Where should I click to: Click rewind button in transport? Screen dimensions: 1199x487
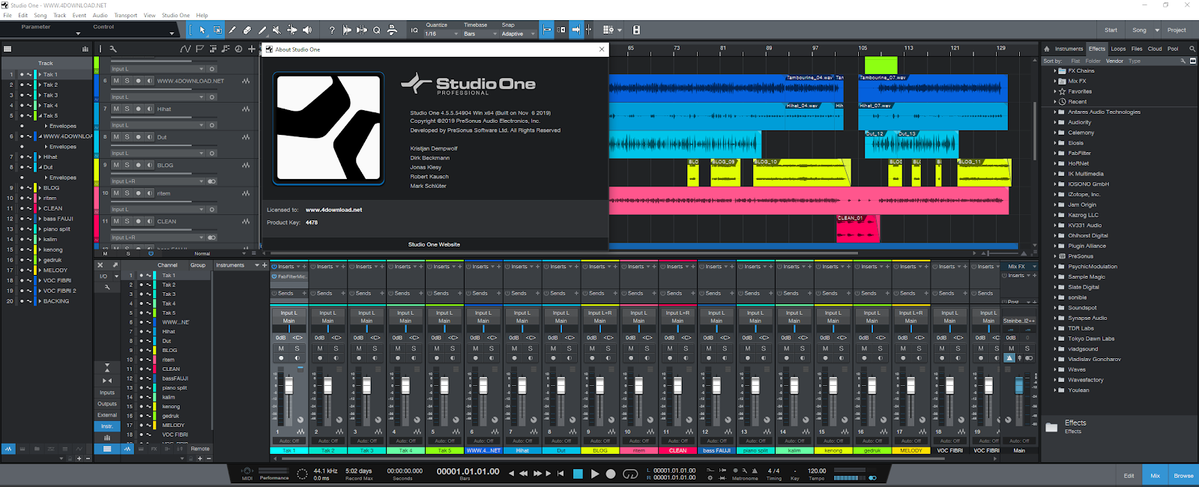click(525, 474)
